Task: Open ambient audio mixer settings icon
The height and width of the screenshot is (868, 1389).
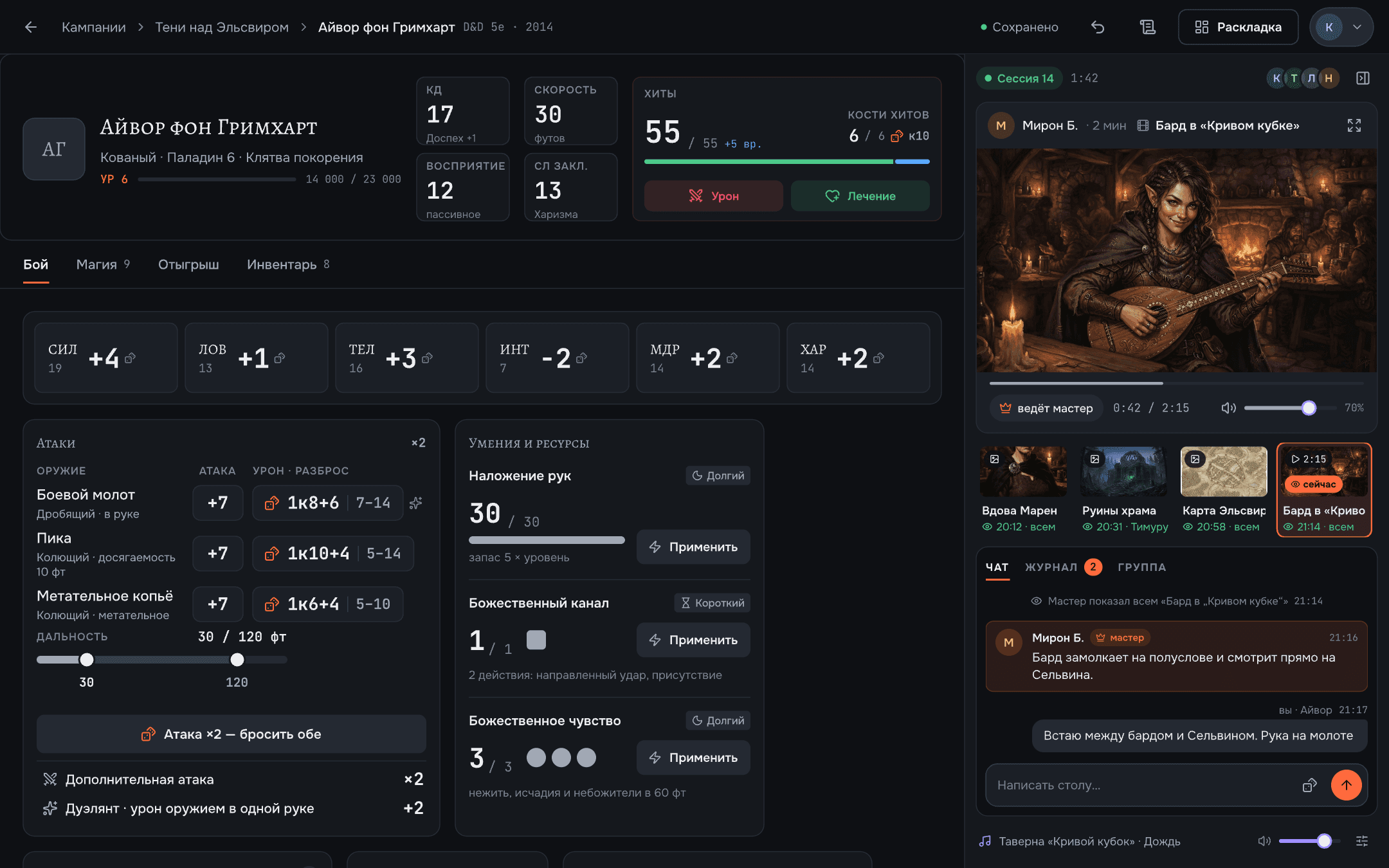Action: click(x=1362, y=841)
